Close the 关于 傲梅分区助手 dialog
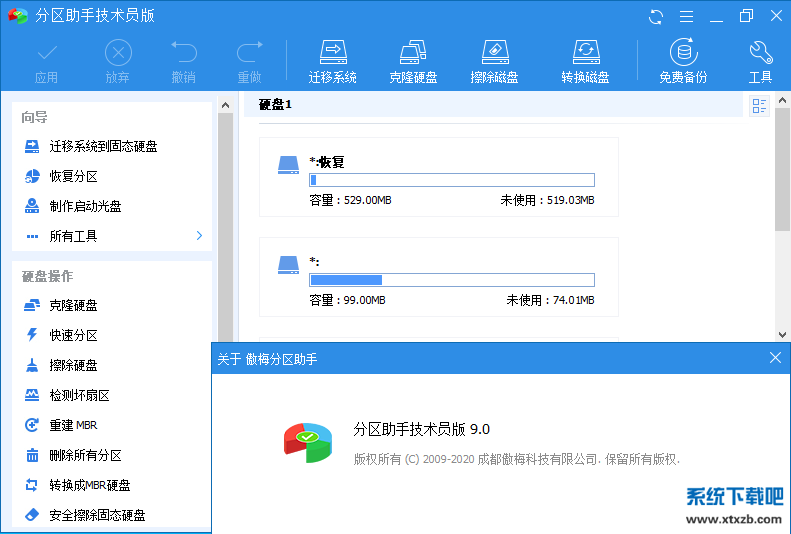This screenshot has width=791, height=534. click(775, 358)
